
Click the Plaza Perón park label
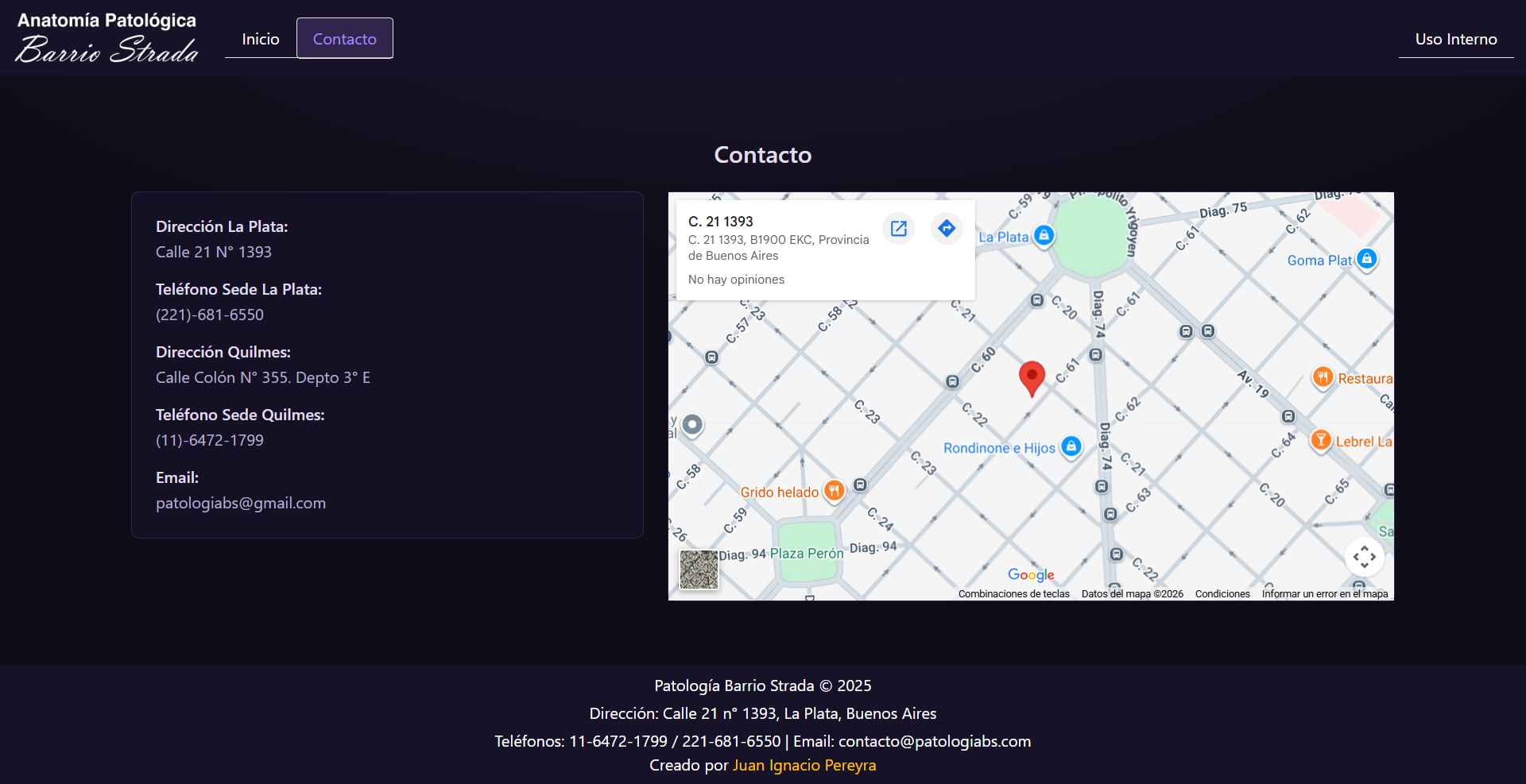[x=806, y=554]
